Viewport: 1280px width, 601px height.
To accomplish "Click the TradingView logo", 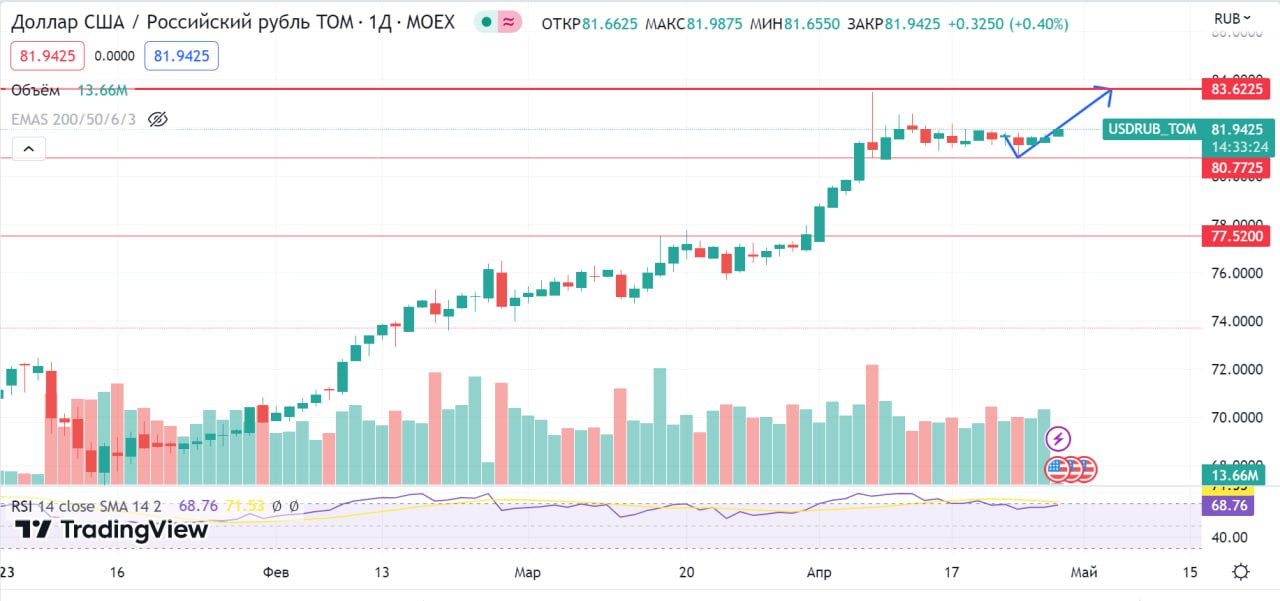I will 112,530.
